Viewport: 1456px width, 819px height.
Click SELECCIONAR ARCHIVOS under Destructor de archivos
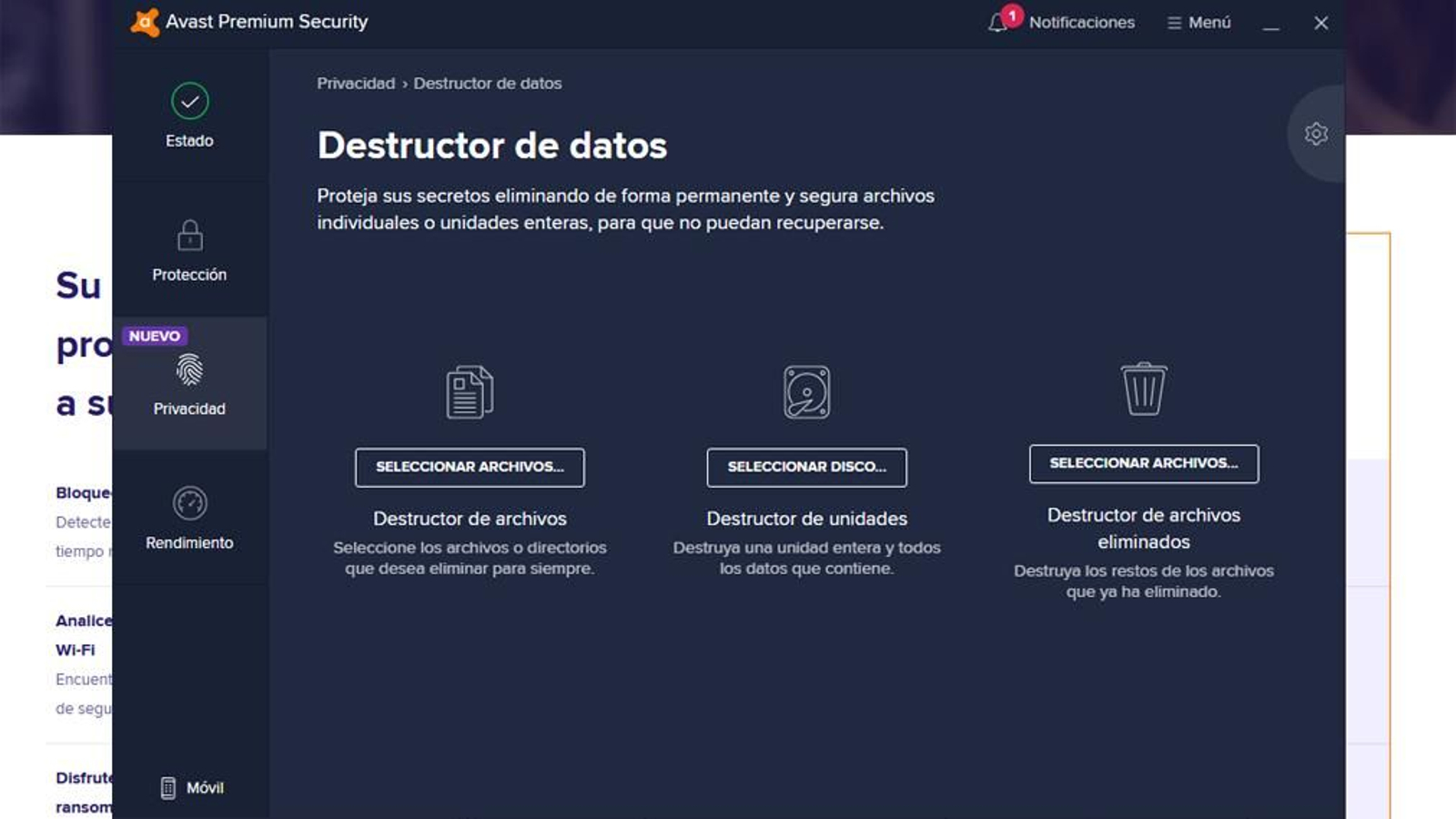pos(470,467)
